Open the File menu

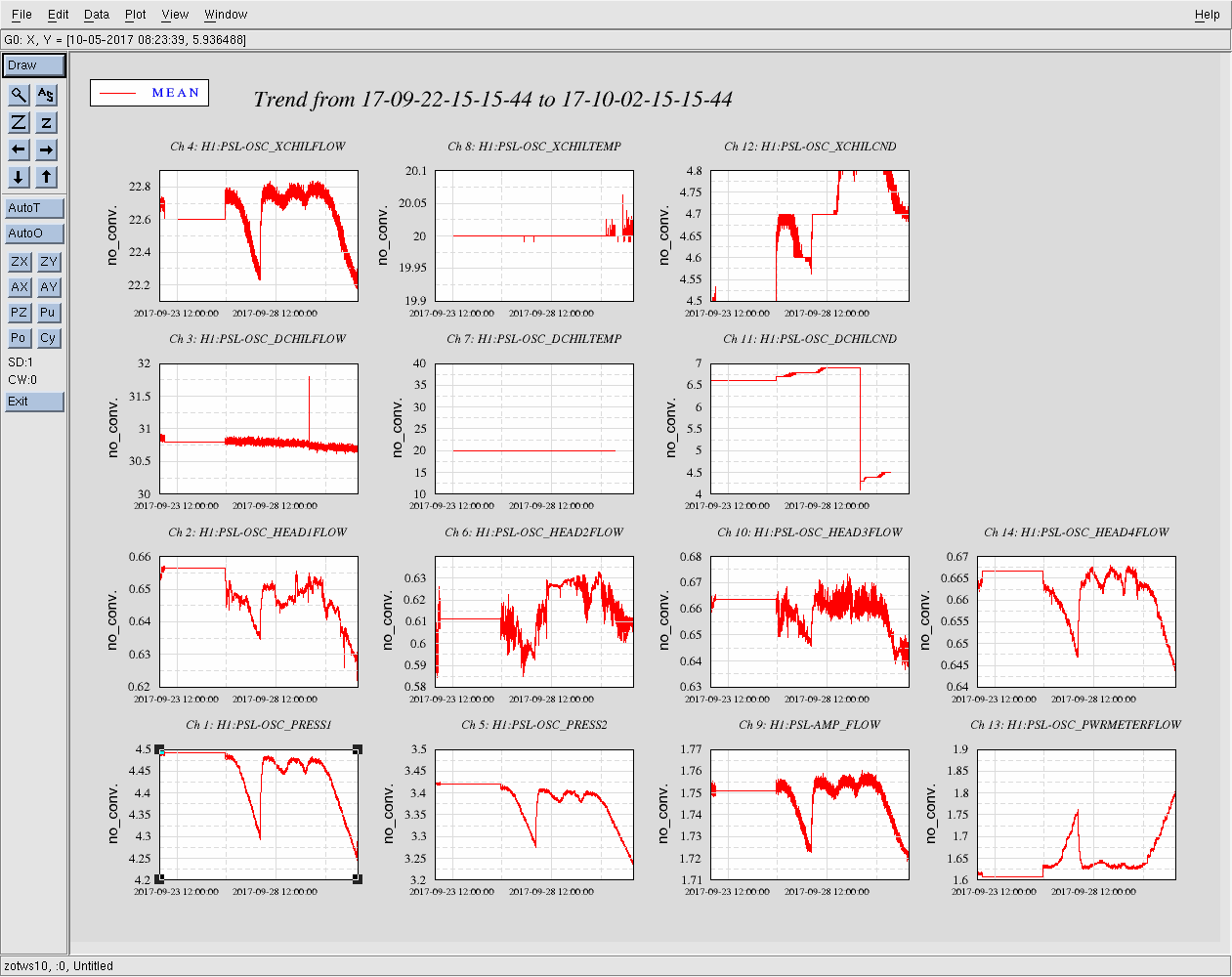[x=21, y=15]
